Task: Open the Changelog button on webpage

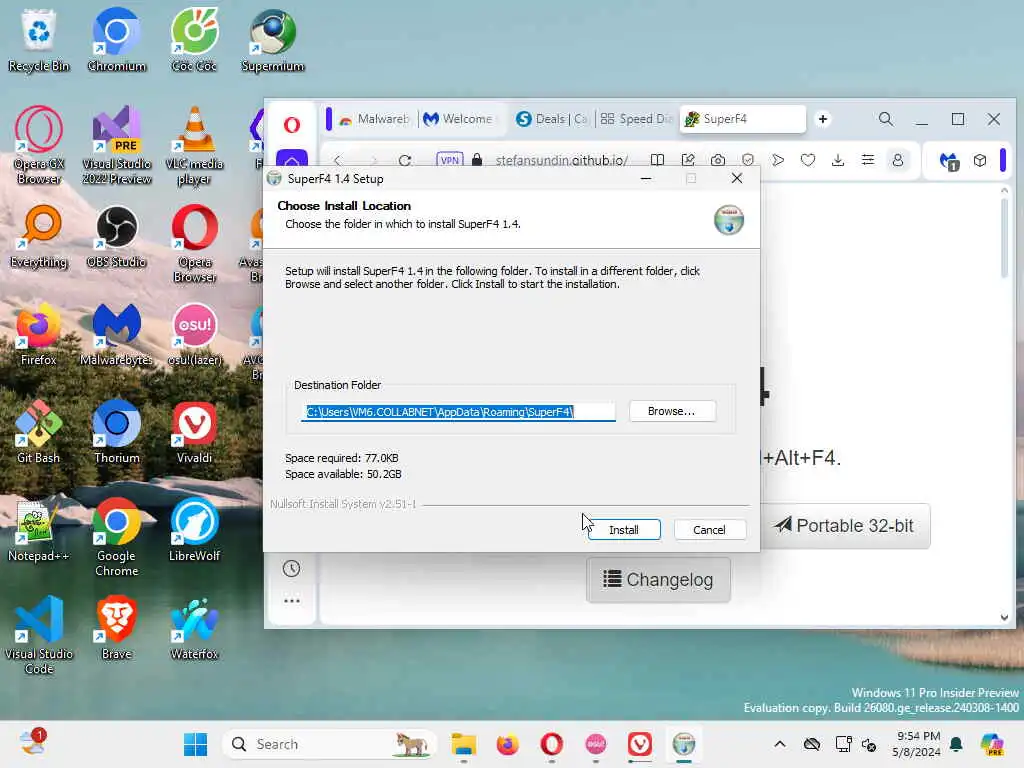Action: click(658, 579)
